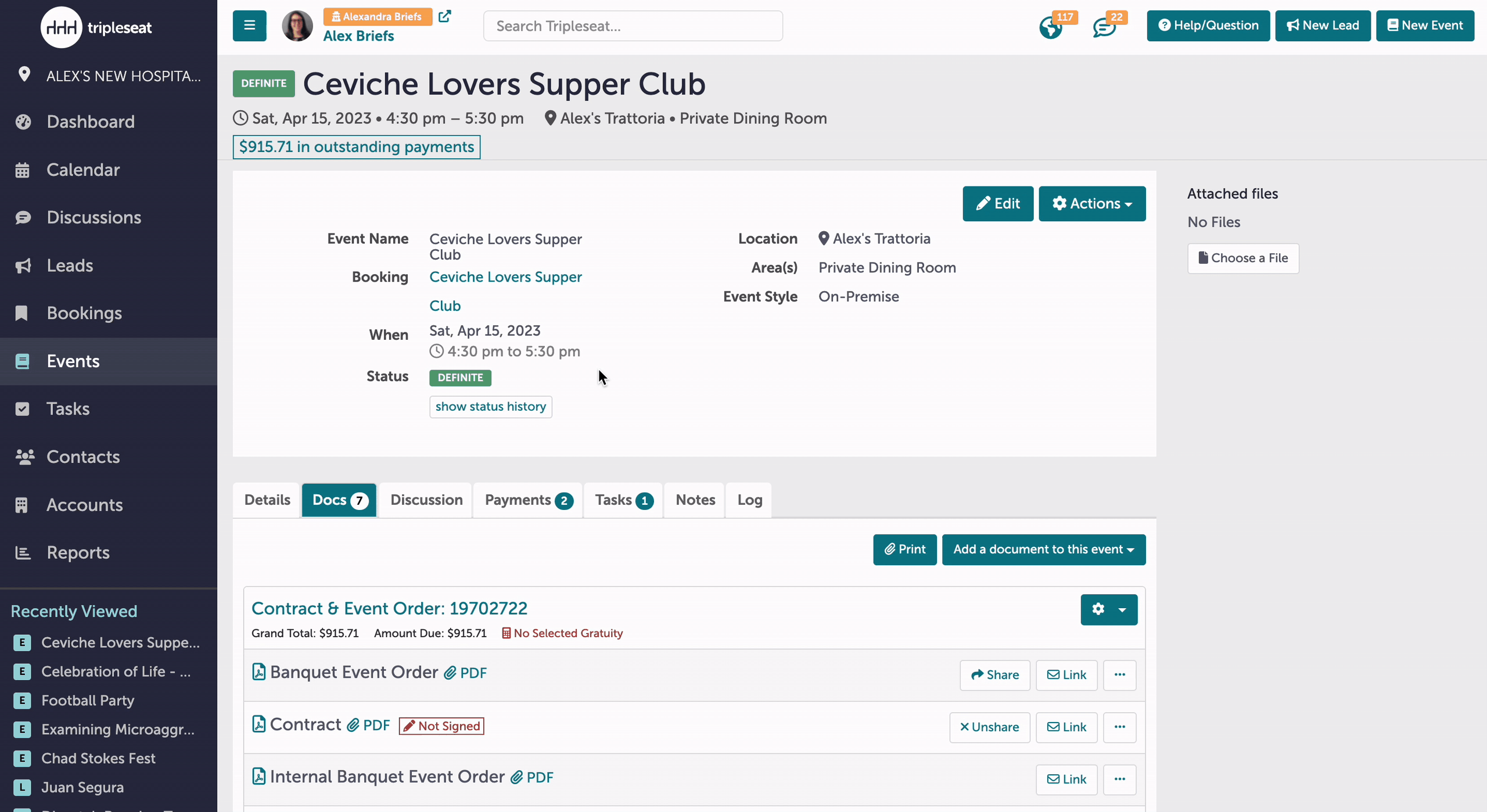
Task: Open the gear dropdown for Contract & Event Order
Action: pyautogui.click(x=1109, y=609)
